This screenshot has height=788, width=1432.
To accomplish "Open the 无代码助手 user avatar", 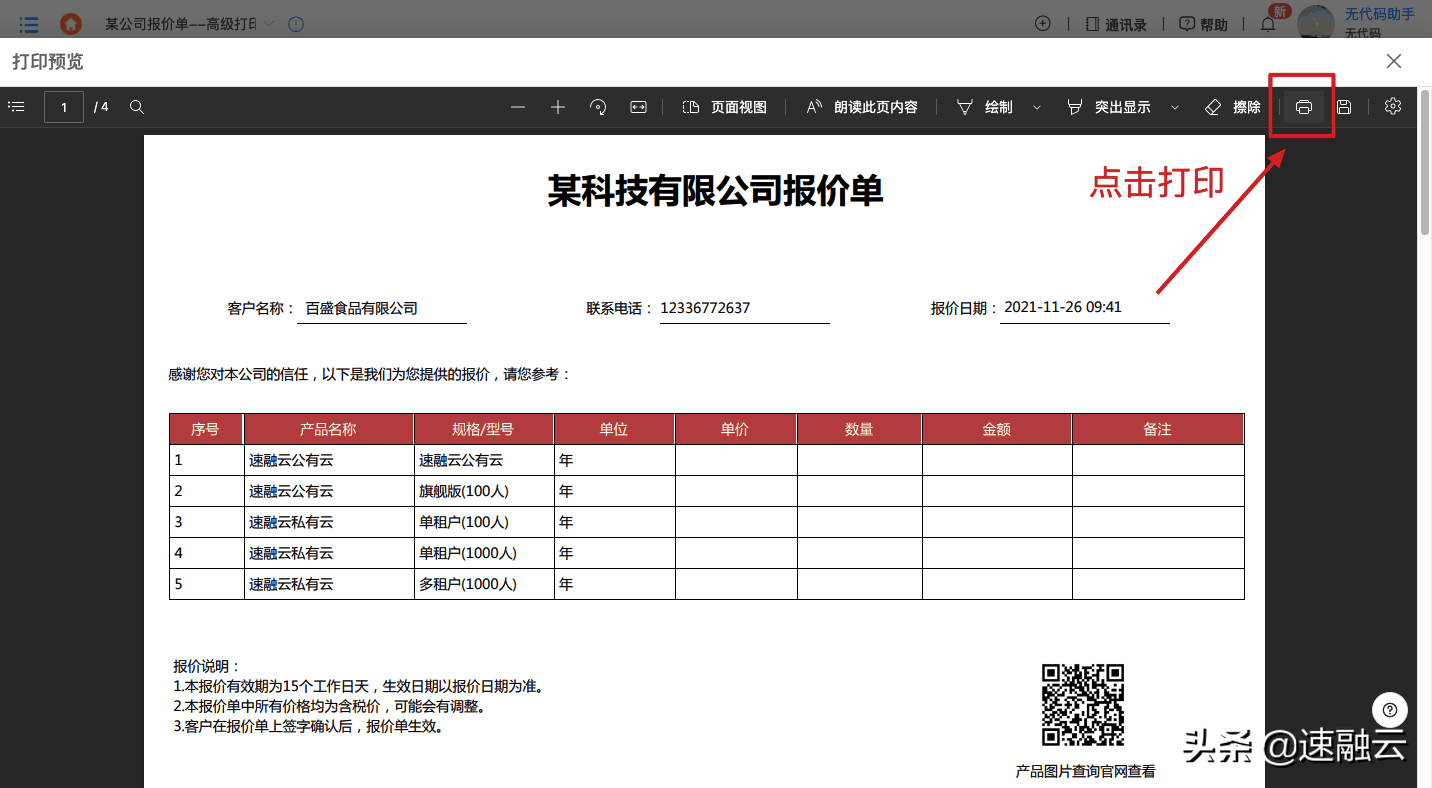I will (x=1316, y=22).
